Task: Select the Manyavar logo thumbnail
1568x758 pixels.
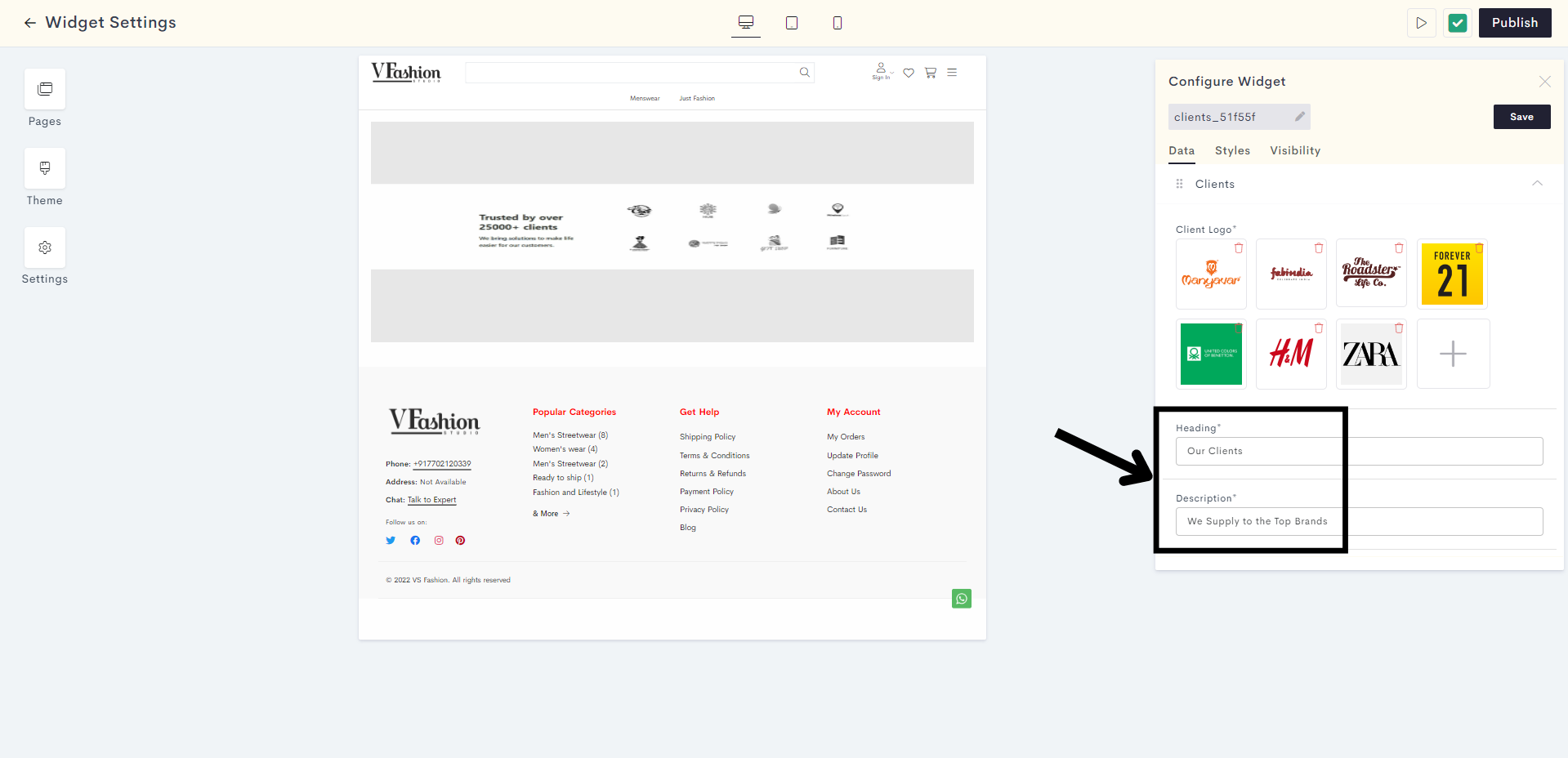Action: pos(1211,276)
